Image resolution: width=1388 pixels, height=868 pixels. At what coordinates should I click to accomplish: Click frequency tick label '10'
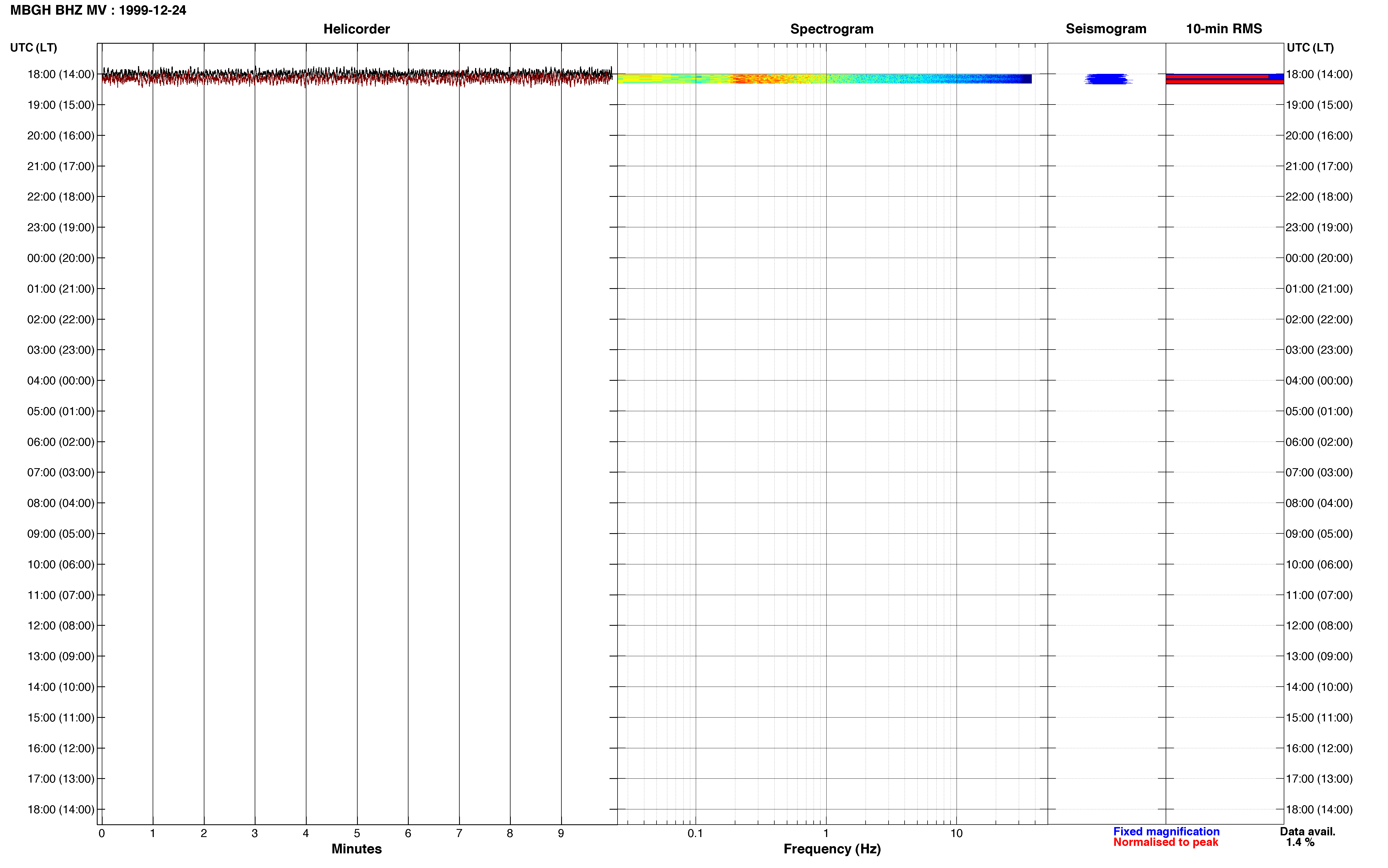(x=956, y=833)
